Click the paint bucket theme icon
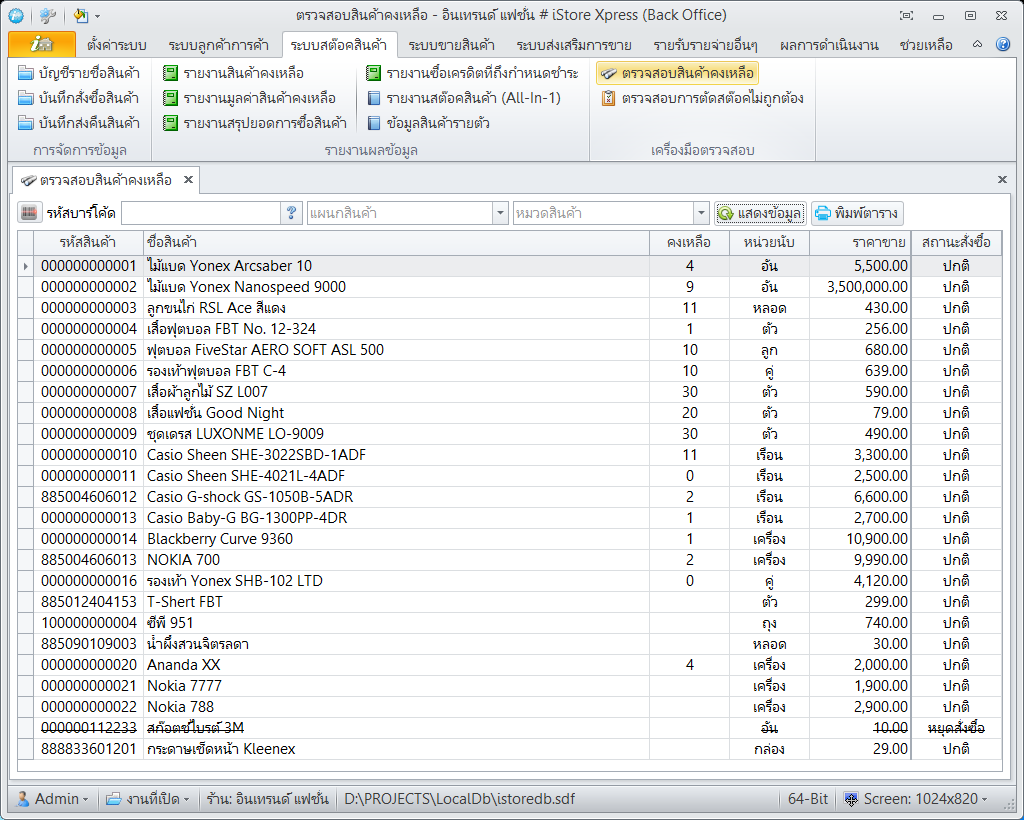 80,16
